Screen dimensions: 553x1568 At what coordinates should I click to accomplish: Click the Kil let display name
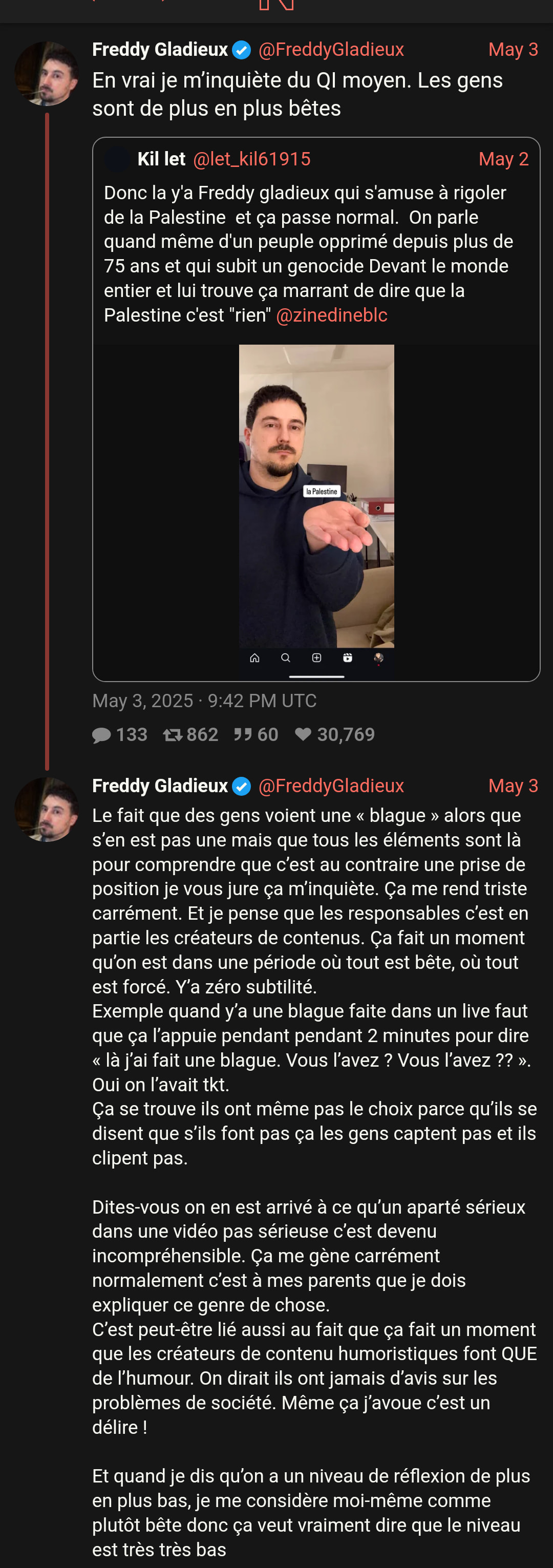(161, 159)
